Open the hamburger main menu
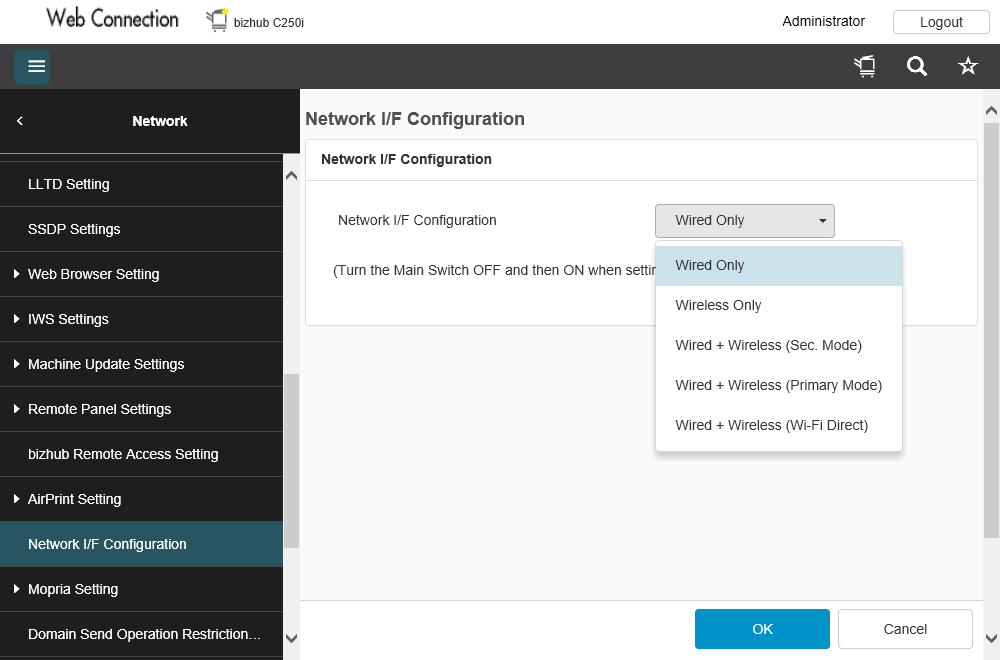 (33, 67)
